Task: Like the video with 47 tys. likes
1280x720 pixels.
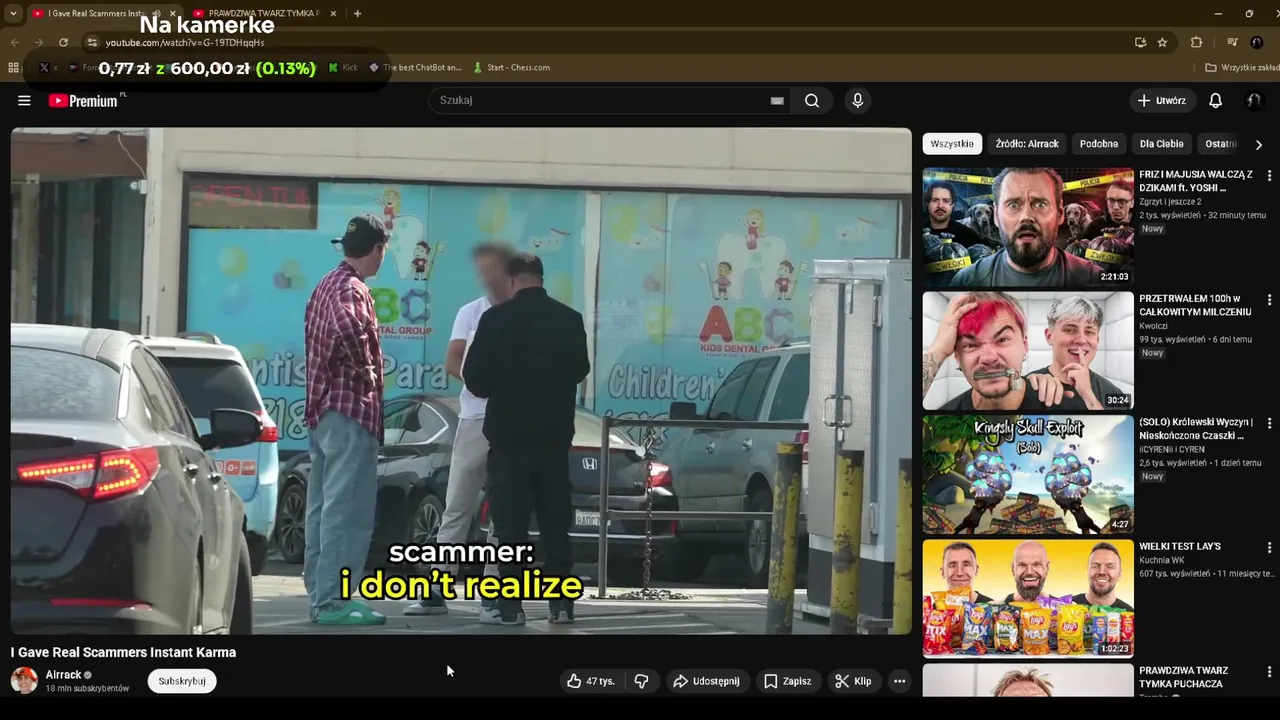Action: pos(590,681)
